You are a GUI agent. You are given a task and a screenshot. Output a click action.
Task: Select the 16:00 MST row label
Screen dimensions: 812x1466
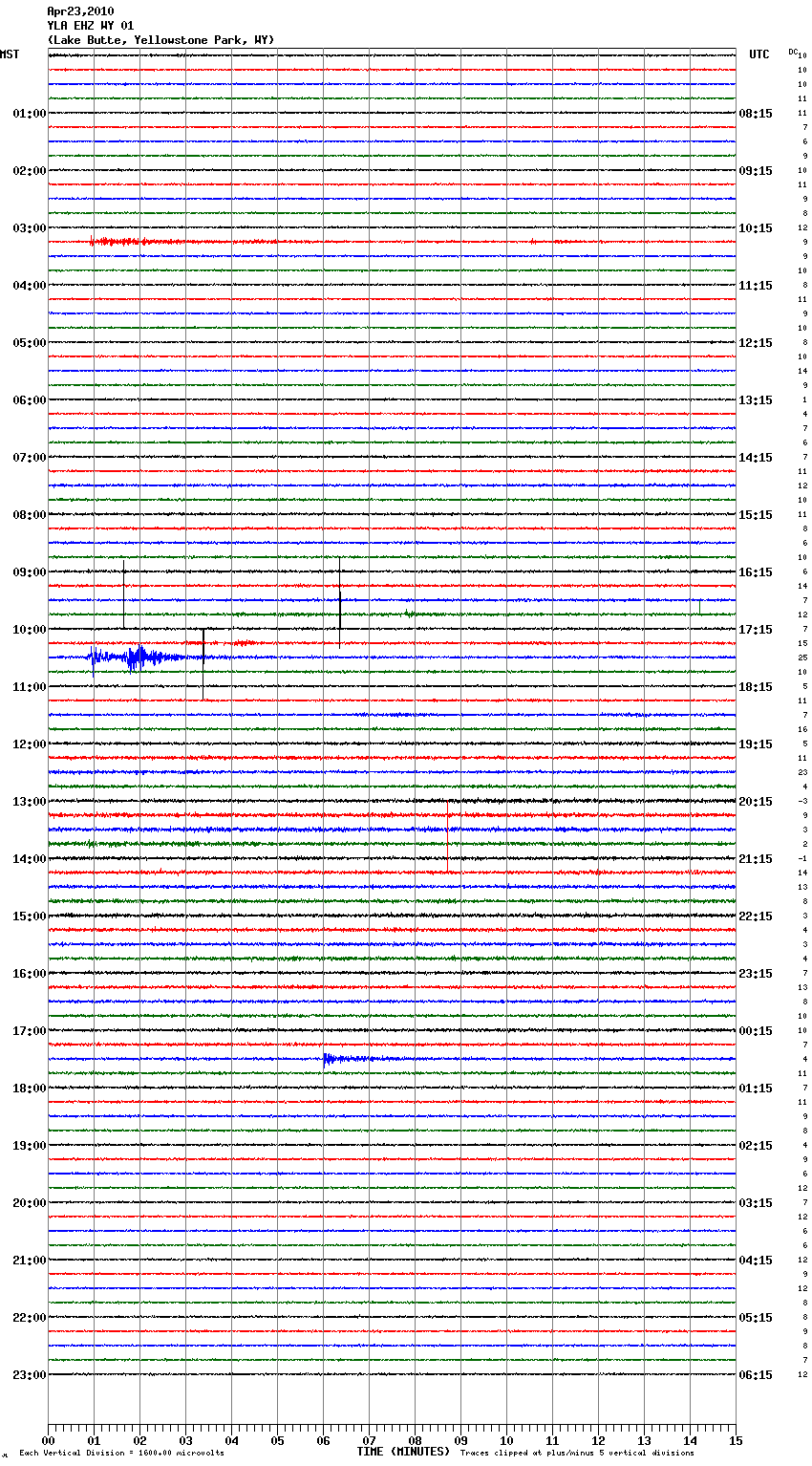30,974
